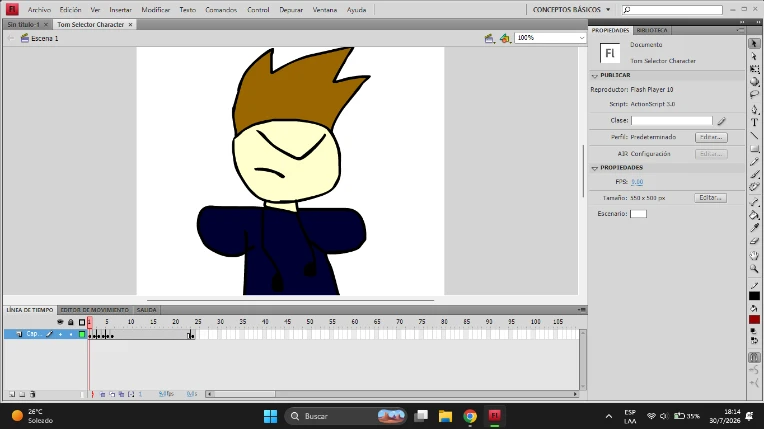Go to Escena 1 breadcrumb
The height and width of the screenshot is (429, 764).
click(x=39, y=39)
